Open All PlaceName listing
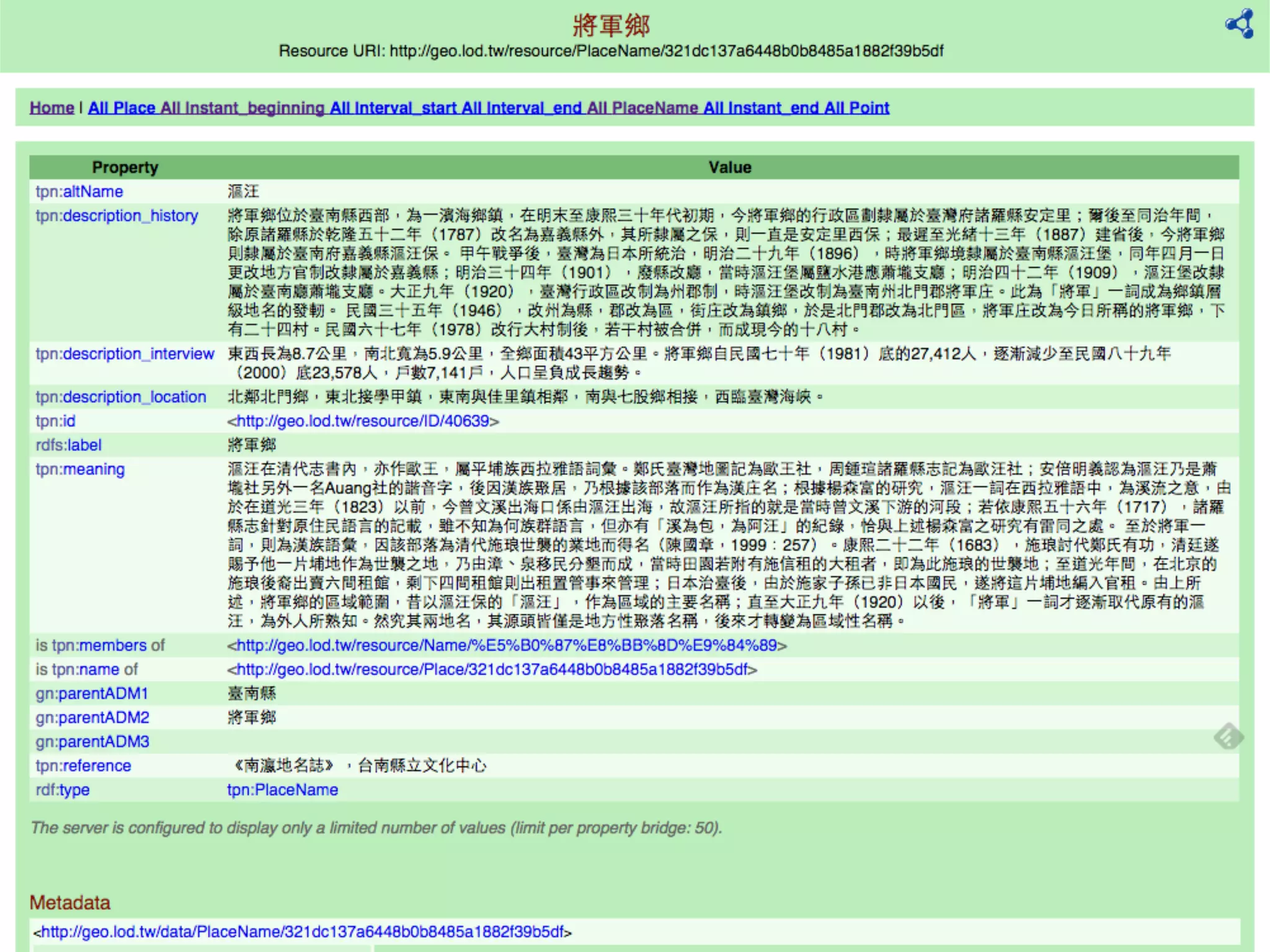Screen dimensions: 1270x952 coord(642,108)
